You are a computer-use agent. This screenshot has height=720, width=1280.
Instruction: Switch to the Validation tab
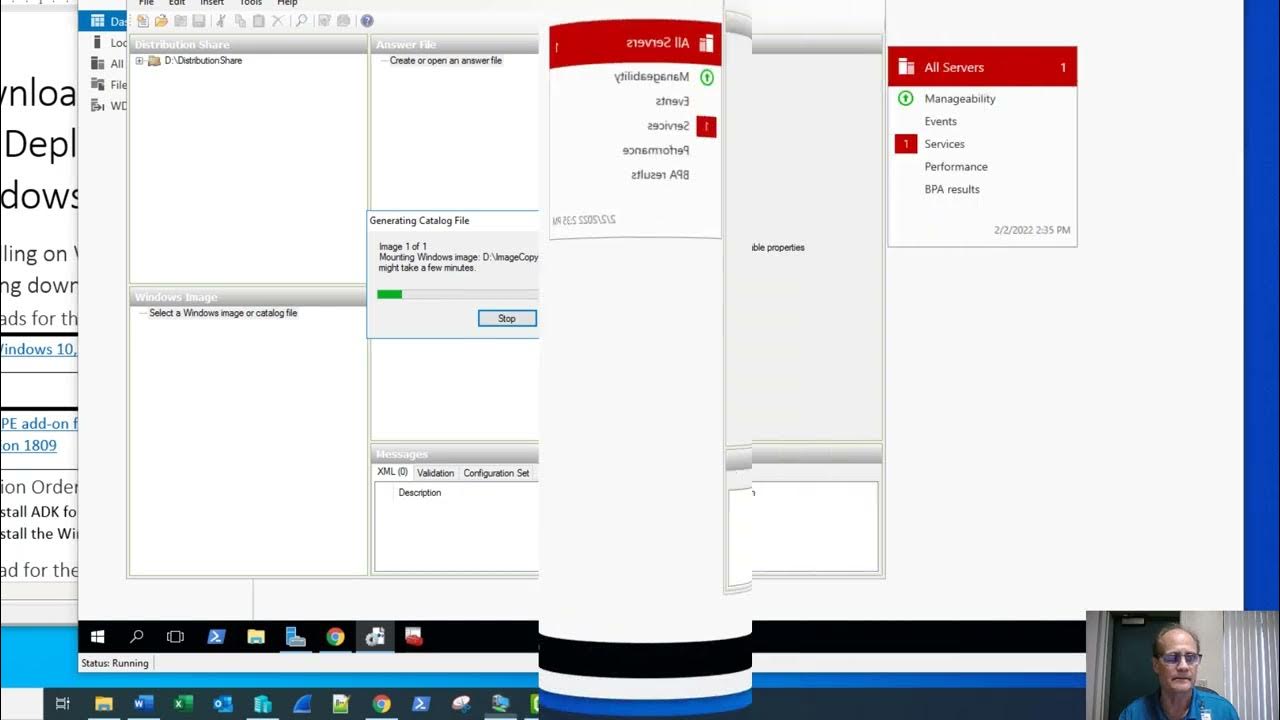[435, 473]
